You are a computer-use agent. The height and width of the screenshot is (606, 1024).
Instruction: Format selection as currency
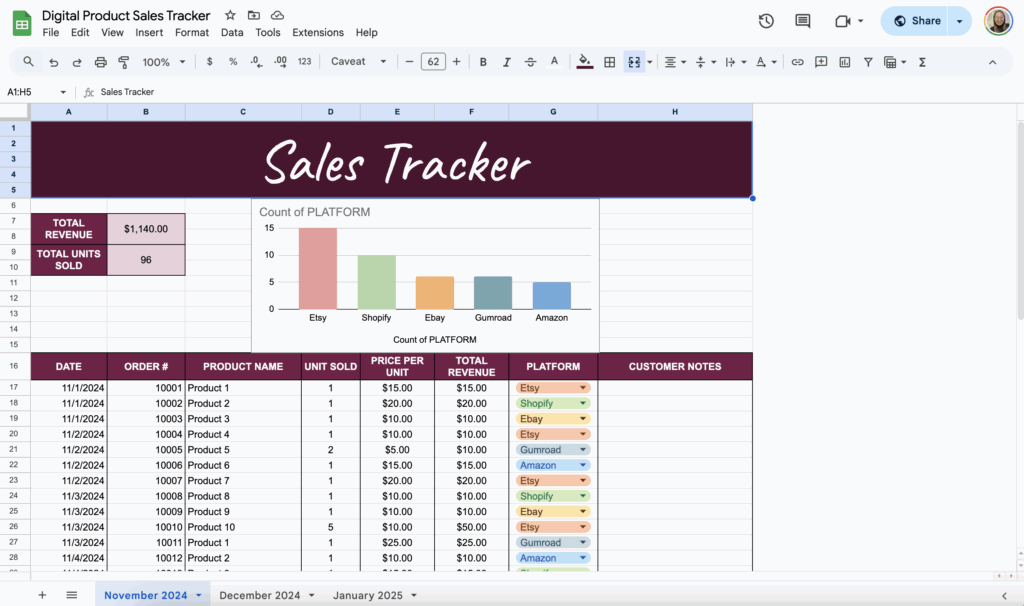point(208,62)
